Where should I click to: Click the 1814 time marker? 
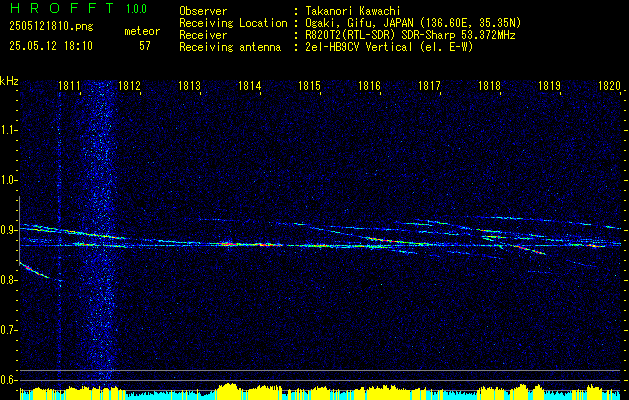click(250, 85)
